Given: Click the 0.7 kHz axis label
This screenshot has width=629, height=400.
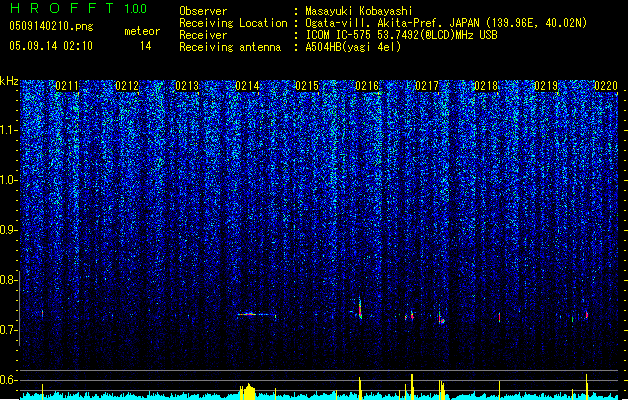Looking at the screenshot, I should [x=8, y=330].
